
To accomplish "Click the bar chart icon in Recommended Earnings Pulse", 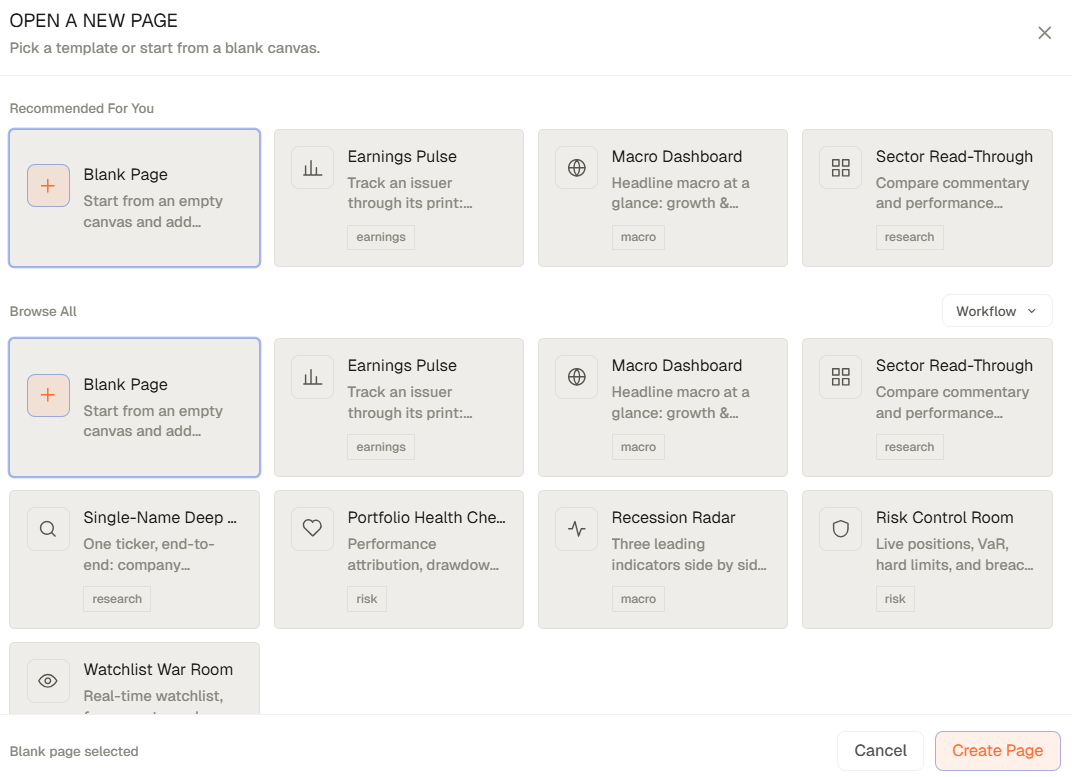I will [x=312, y=167].
